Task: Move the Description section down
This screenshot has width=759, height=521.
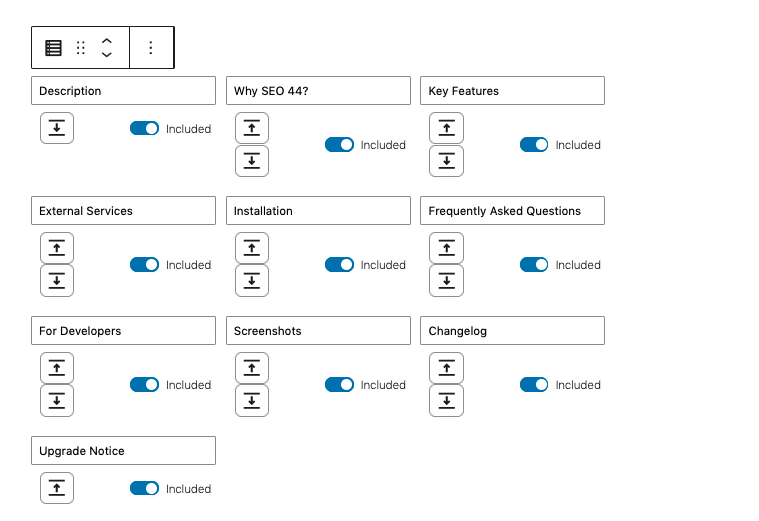Action: [x=57, y=128]
